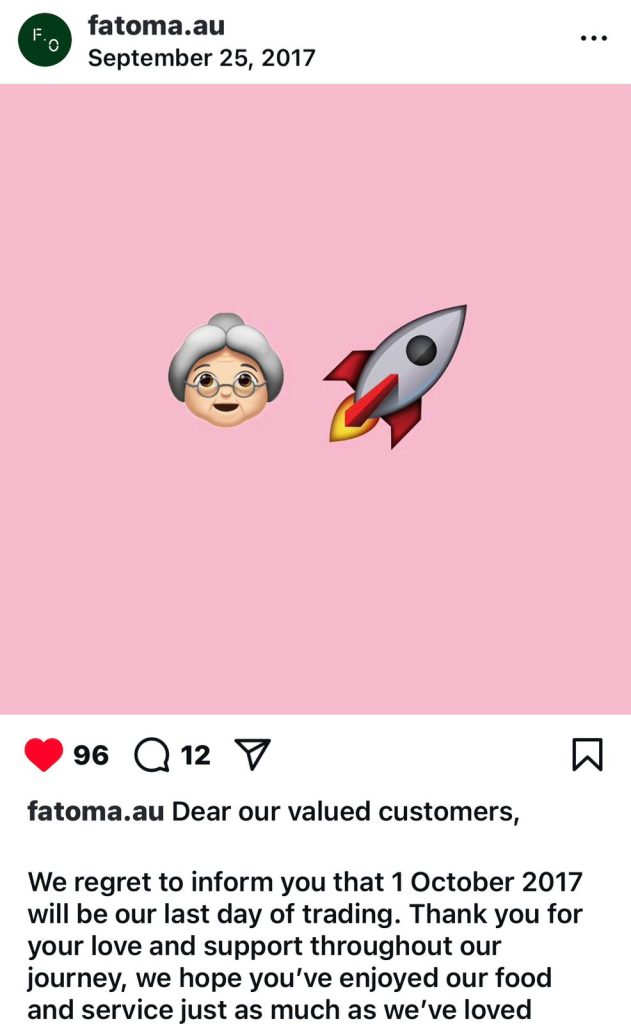The height and width of the screenshot is (1024, 631).
Task: Save the post with the bookmark icon
Action: tap(587, 754)
